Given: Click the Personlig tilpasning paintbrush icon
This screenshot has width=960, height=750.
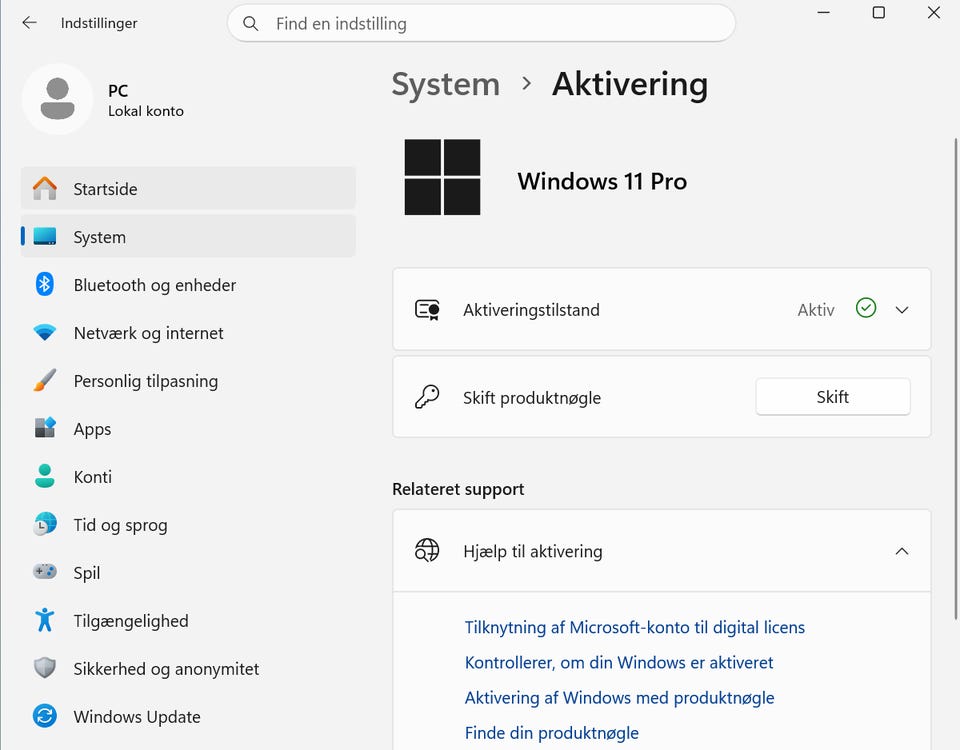Looking at the screenshot, I should (45, 380).
